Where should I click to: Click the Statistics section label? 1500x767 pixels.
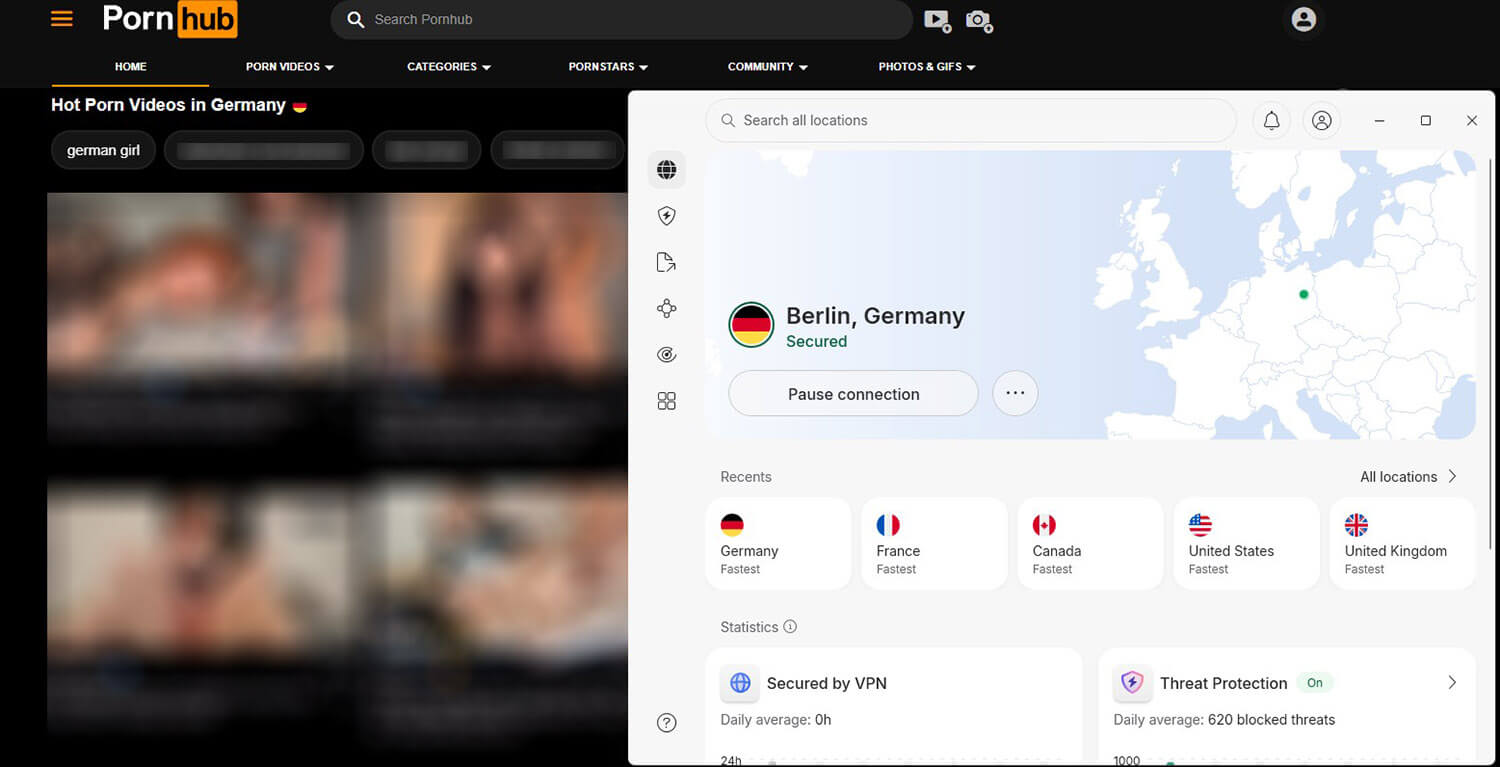coord(749,627)
